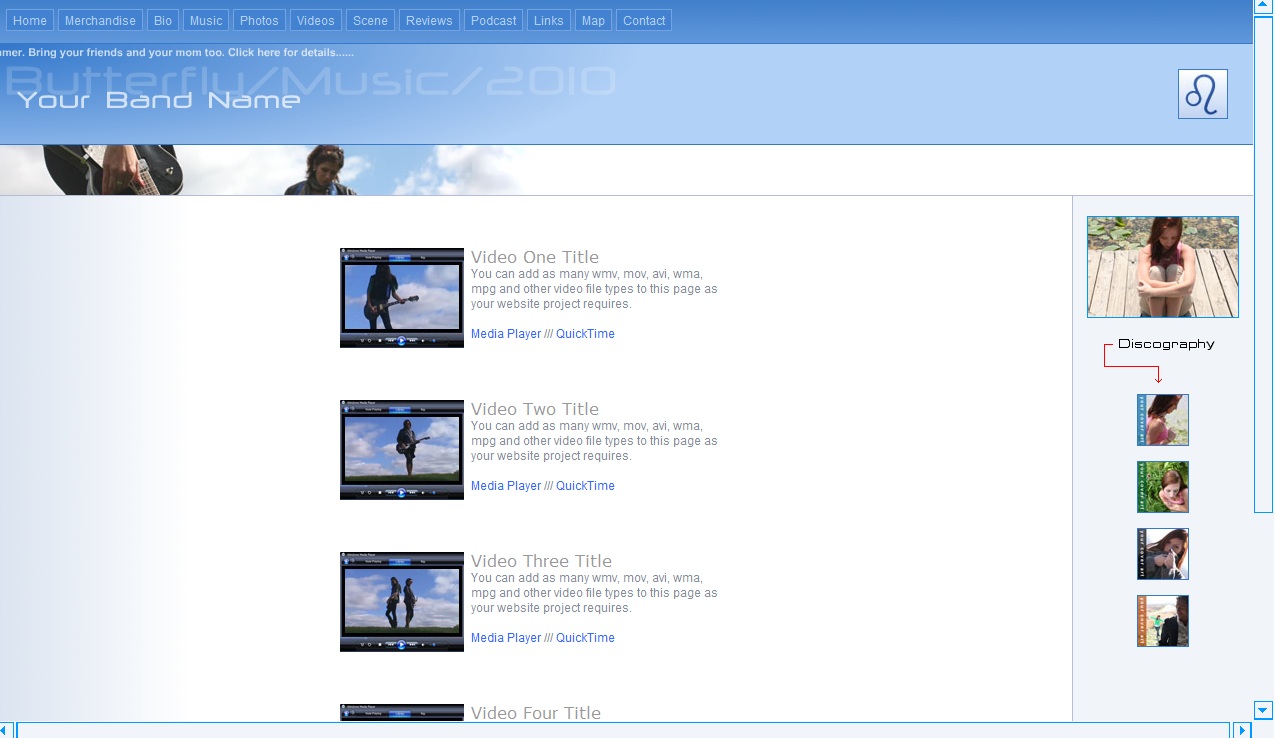
Task: Click the Video Two Title heading
Action: pyautogui.click(x=535, y=409)
